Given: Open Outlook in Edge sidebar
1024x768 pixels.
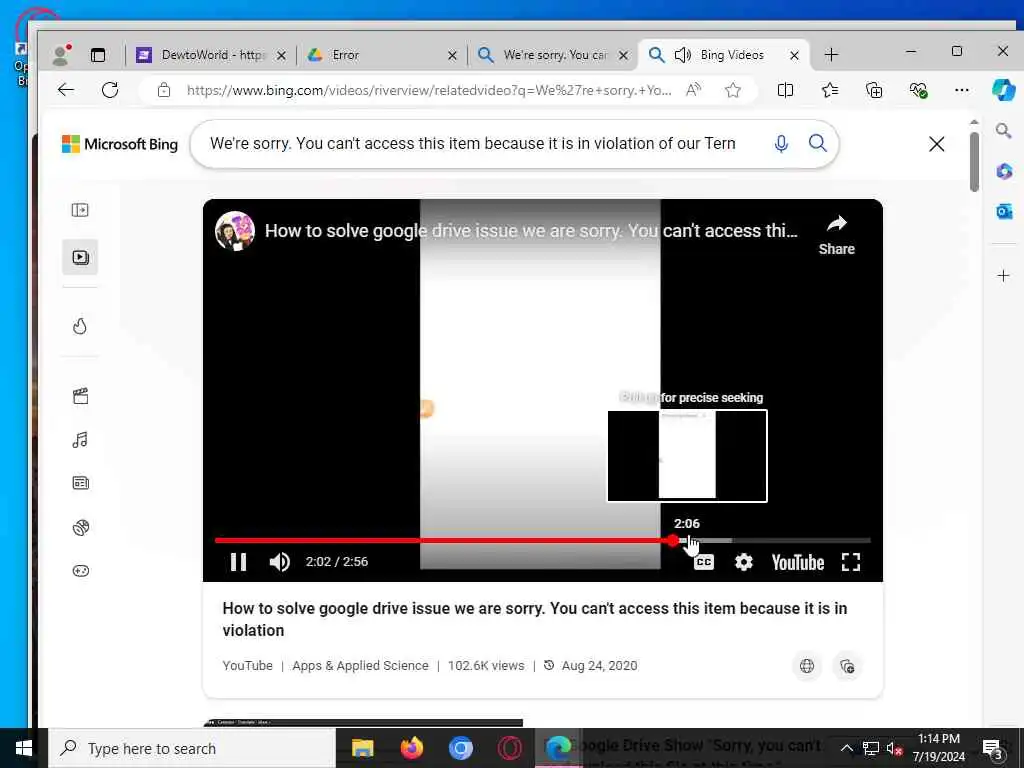Looking at the screenshot, I should click(1004, 211).
